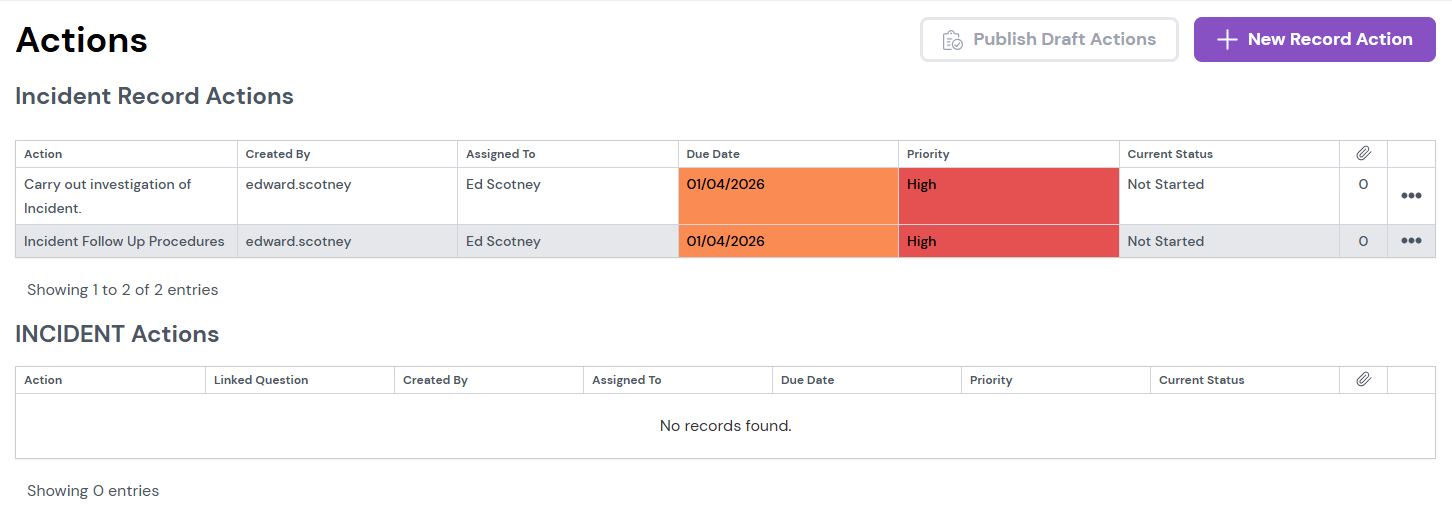
Task: Open three-dot menu for Incident Follow Up row
Action: tap(1411, 241)
